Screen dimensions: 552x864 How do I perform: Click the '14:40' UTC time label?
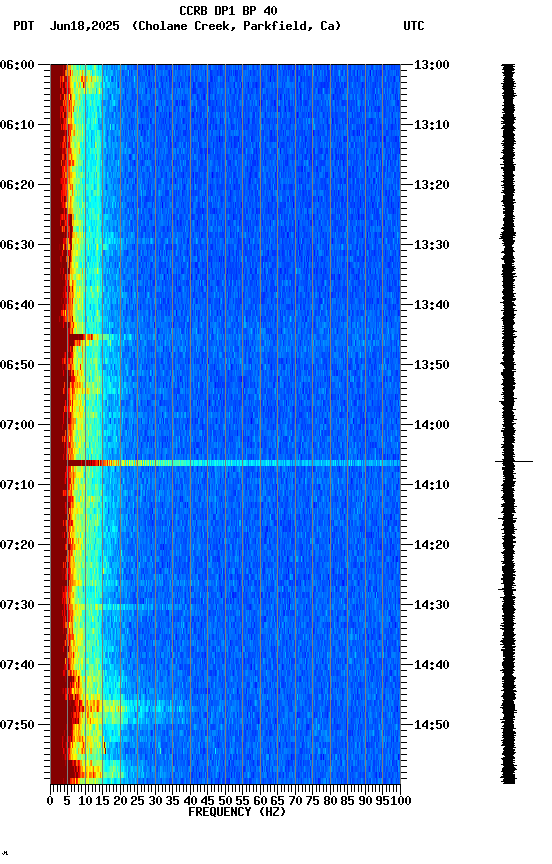(432, 665)
